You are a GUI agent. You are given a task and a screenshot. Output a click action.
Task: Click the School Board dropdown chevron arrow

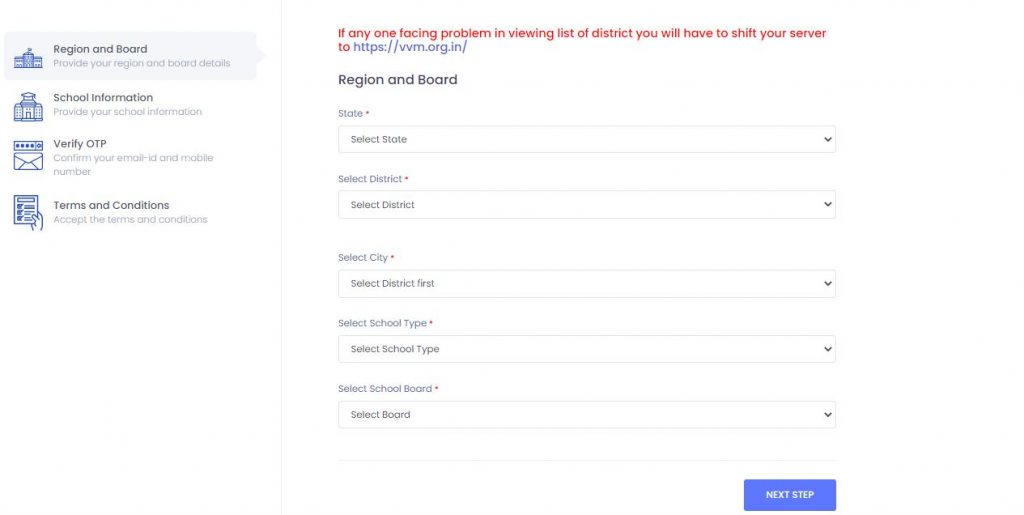point(827,414)
